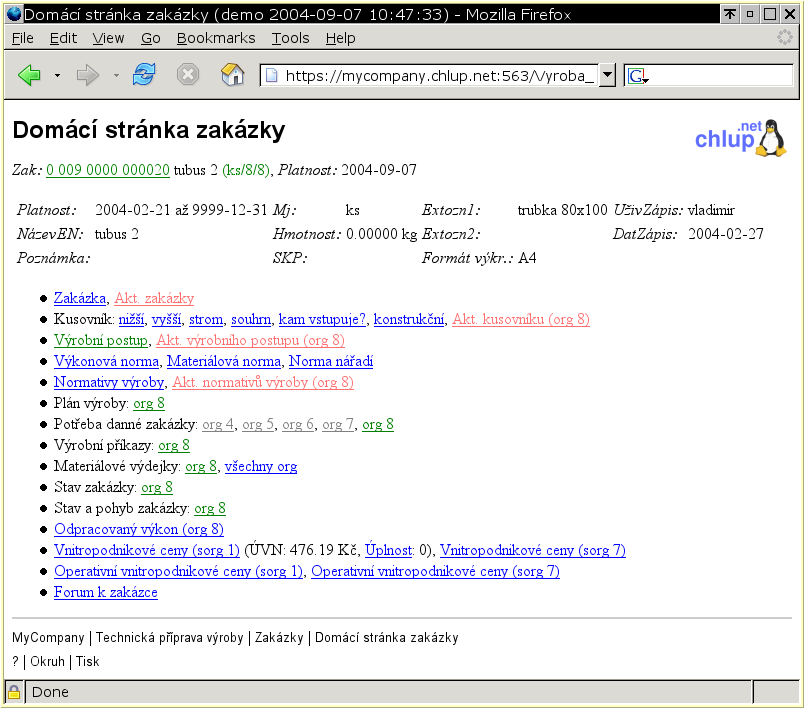Click the Stop loading icon
The image size is (804, 708).
(x=188, y=75)
